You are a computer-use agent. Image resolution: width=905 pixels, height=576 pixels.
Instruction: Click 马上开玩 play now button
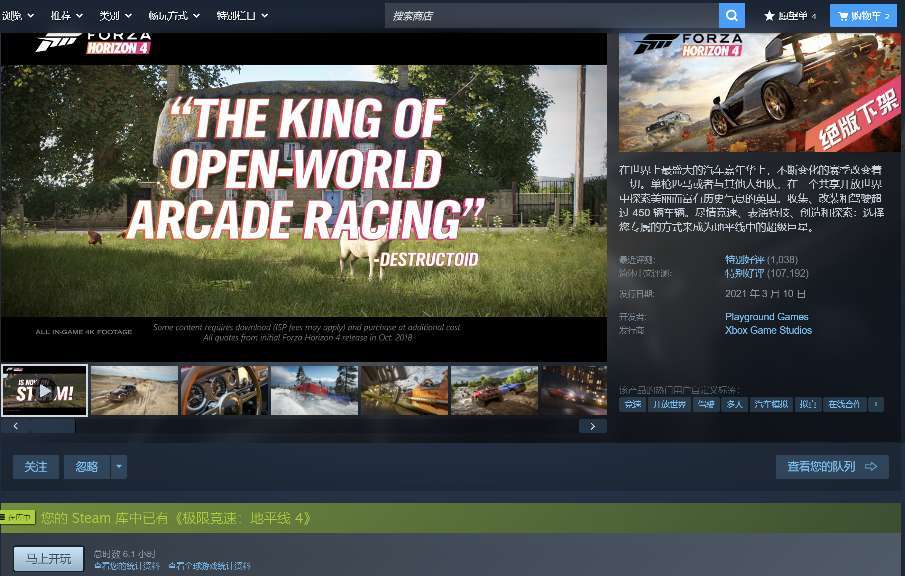pyautogui.click(x=48, y=558)
